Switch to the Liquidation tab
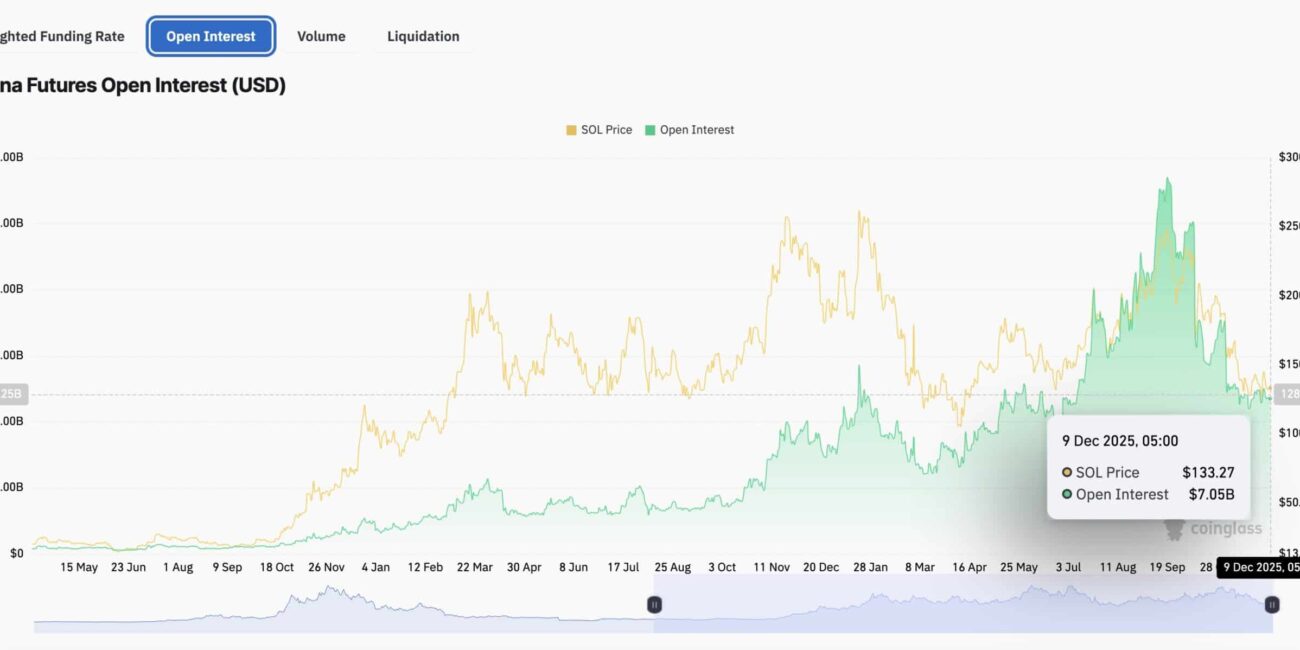Viewport: 1300px width, 650px height. tap(423, 36)
